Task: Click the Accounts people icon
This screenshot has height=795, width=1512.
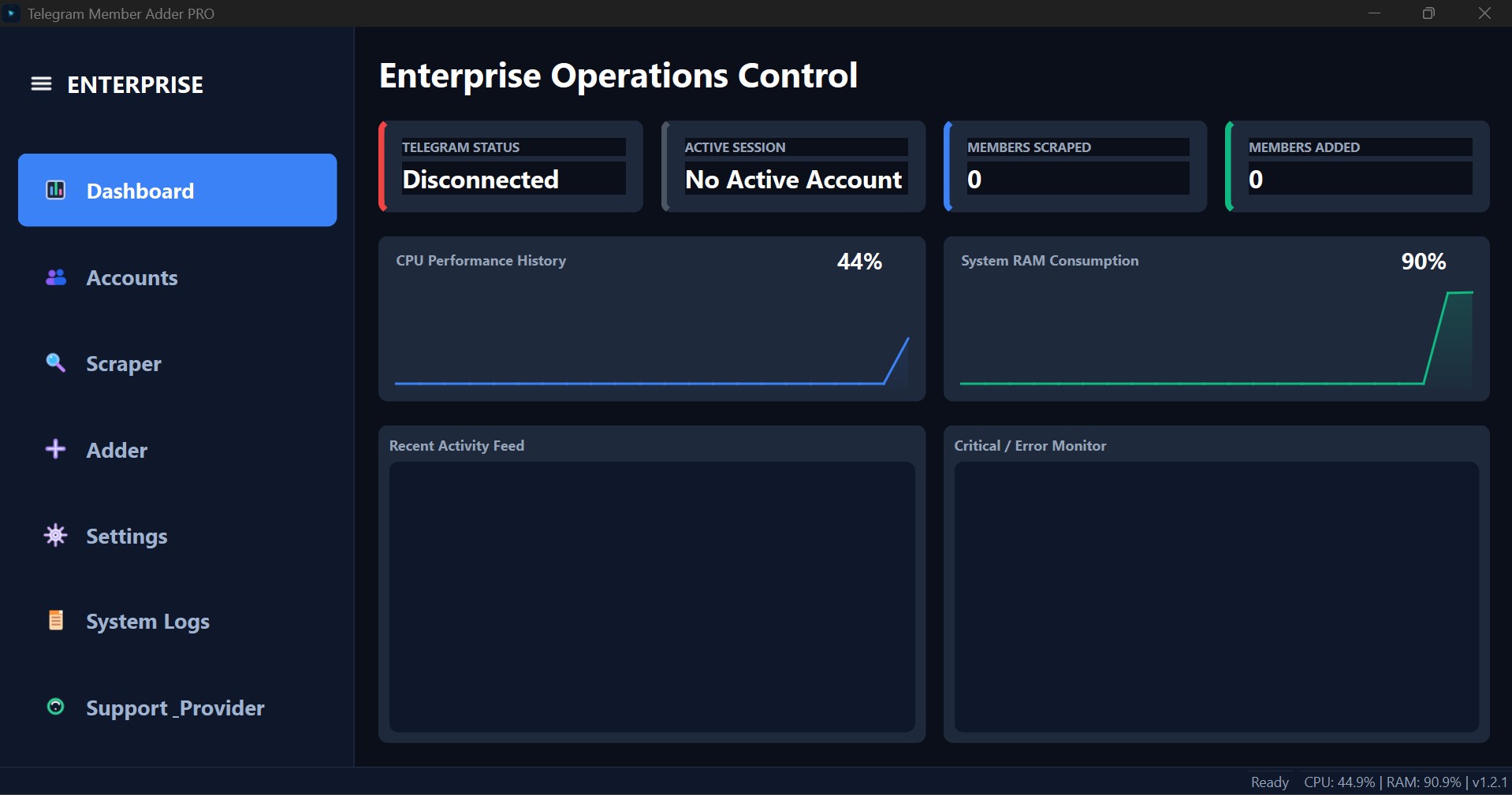Action: 56,277
